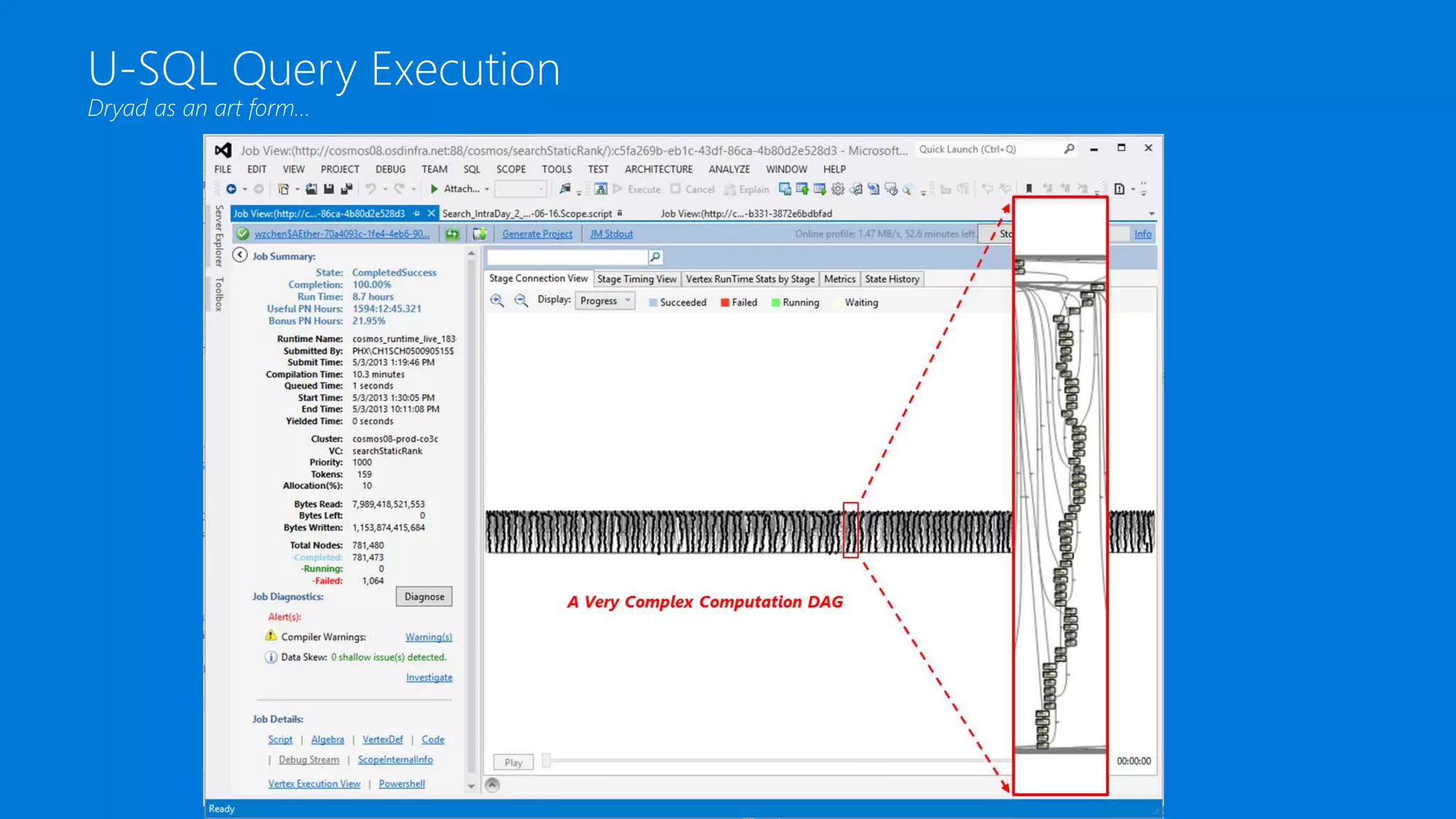The width and height of the screenshot is (1456, 819).
Task: Open the Display Progress dropdown
Action: click(x=605, y=301)
